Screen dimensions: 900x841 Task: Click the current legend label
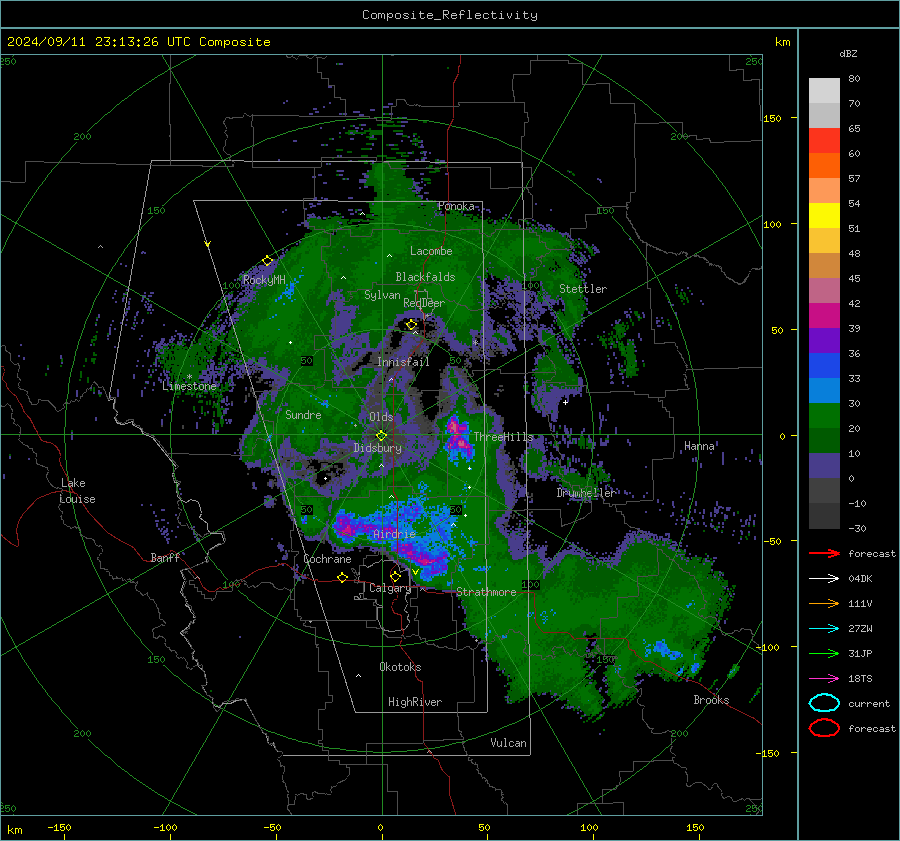tap(869, 704)
